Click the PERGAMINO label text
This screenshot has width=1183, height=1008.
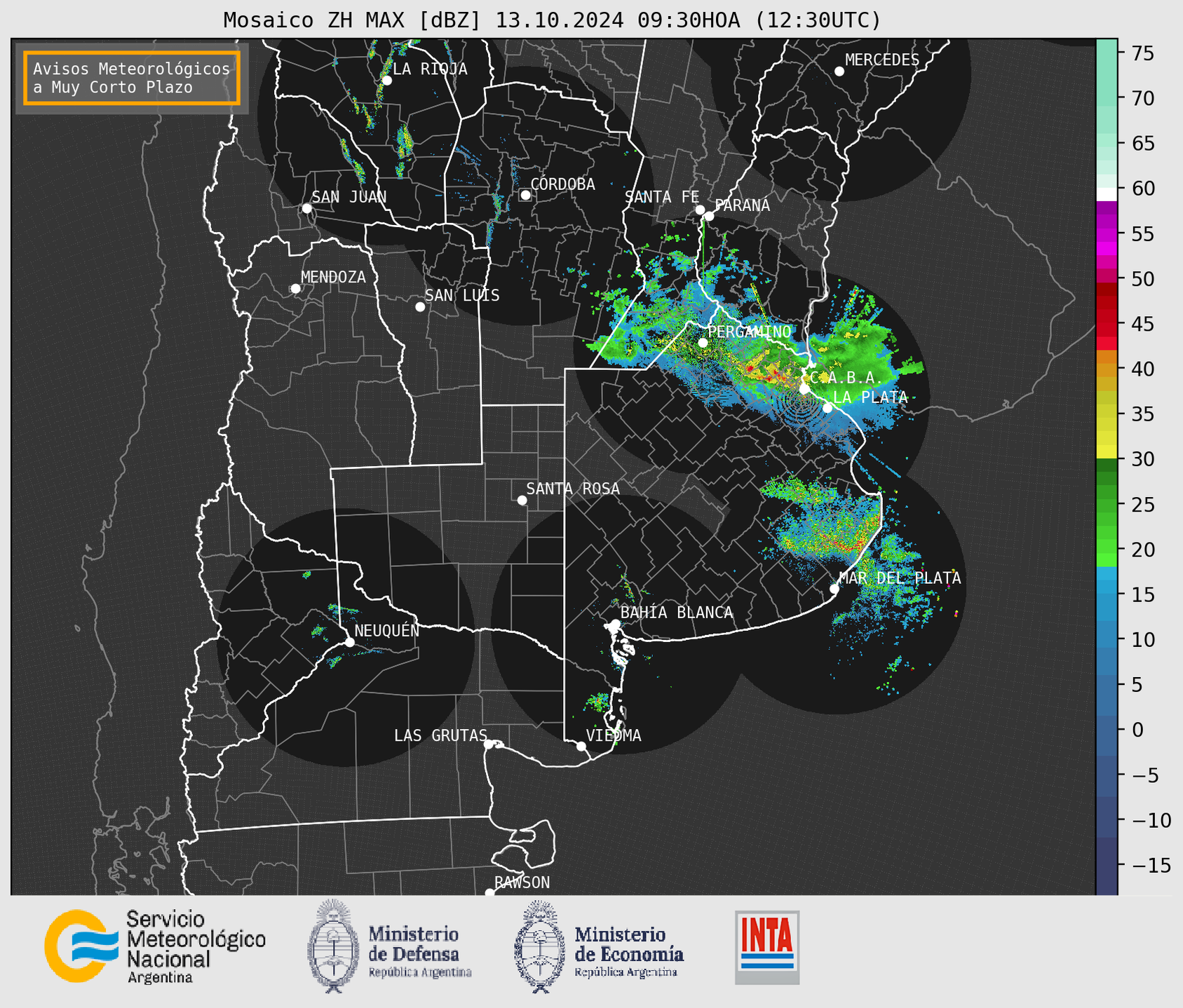click(x=749, y=332)
